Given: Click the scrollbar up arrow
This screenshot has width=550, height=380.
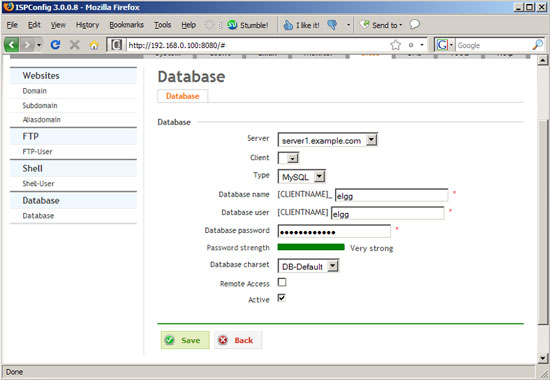Looking at the screenshot, I should tap(542, 60).
